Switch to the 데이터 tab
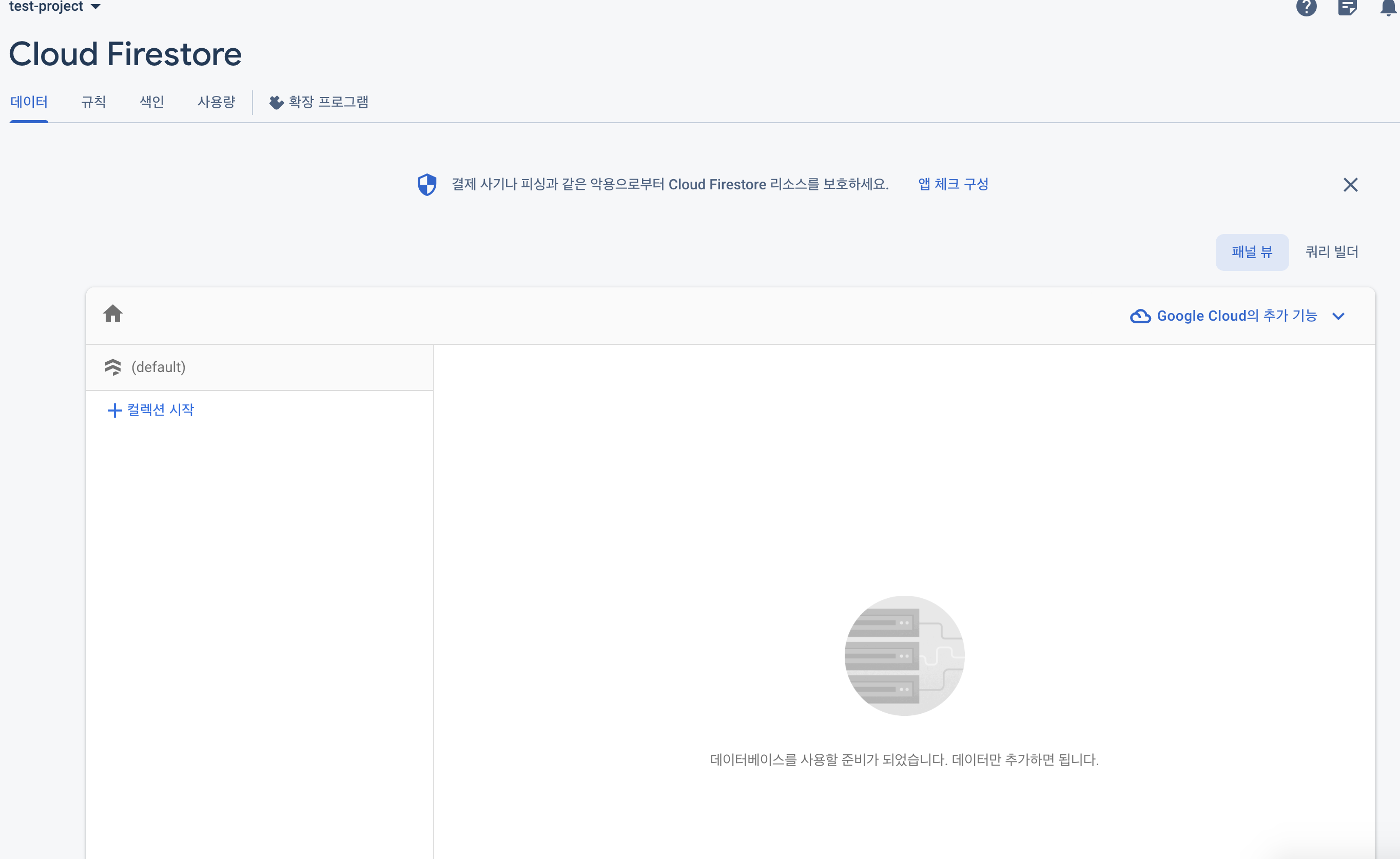1400x859 pixels. pos(29,102)
